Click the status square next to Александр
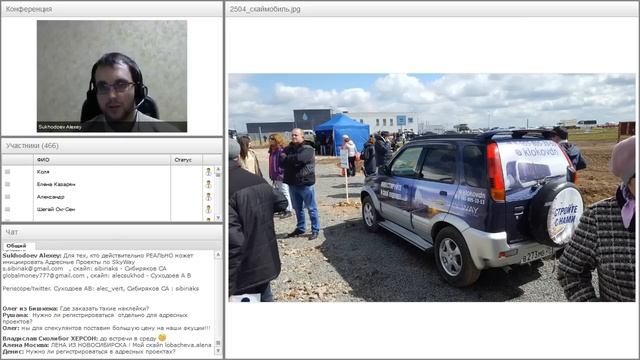This screenshot has width=640, height=360. (x=7, y=197)
